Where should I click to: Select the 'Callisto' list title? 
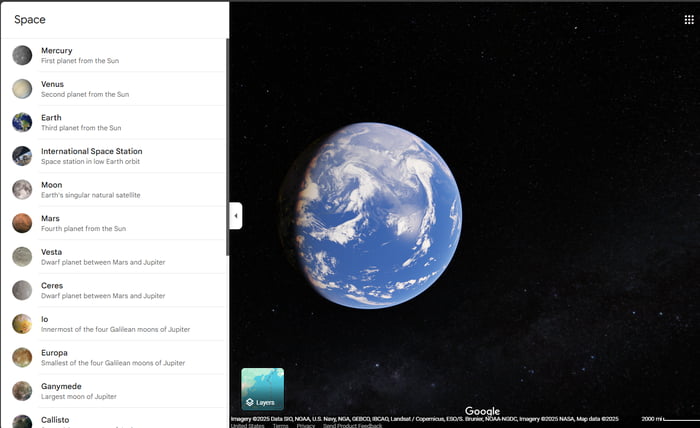[55, 420]
